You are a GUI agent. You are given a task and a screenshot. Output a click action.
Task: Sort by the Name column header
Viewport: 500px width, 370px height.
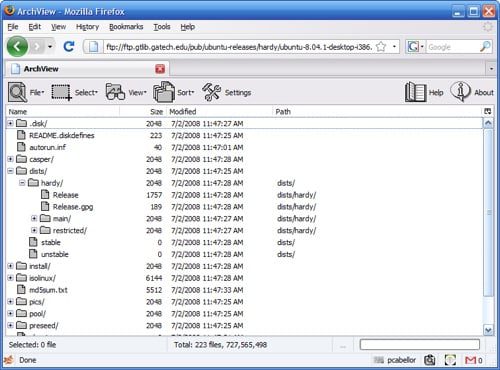pyautogui.click(x=63, y=111)
